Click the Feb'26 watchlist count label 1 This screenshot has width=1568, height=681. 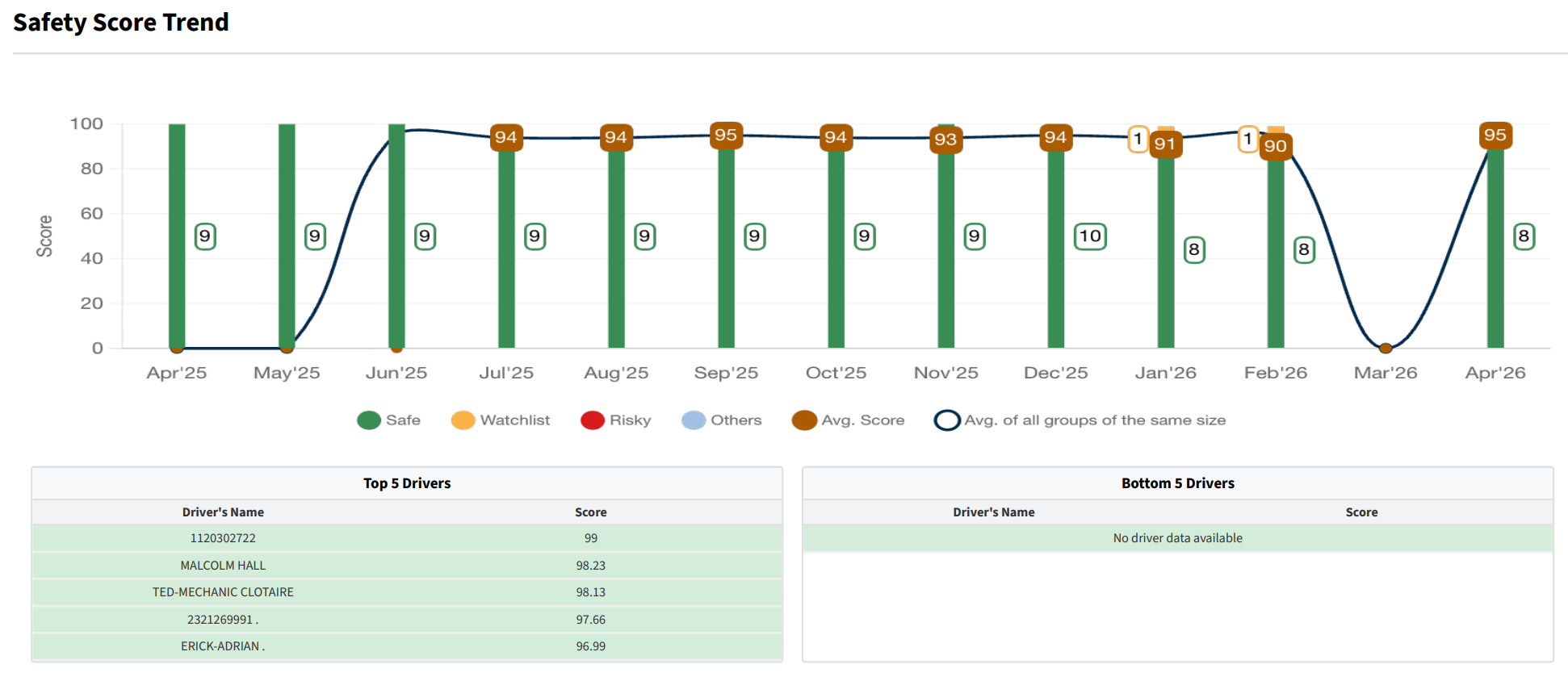tap(1247, 140)
